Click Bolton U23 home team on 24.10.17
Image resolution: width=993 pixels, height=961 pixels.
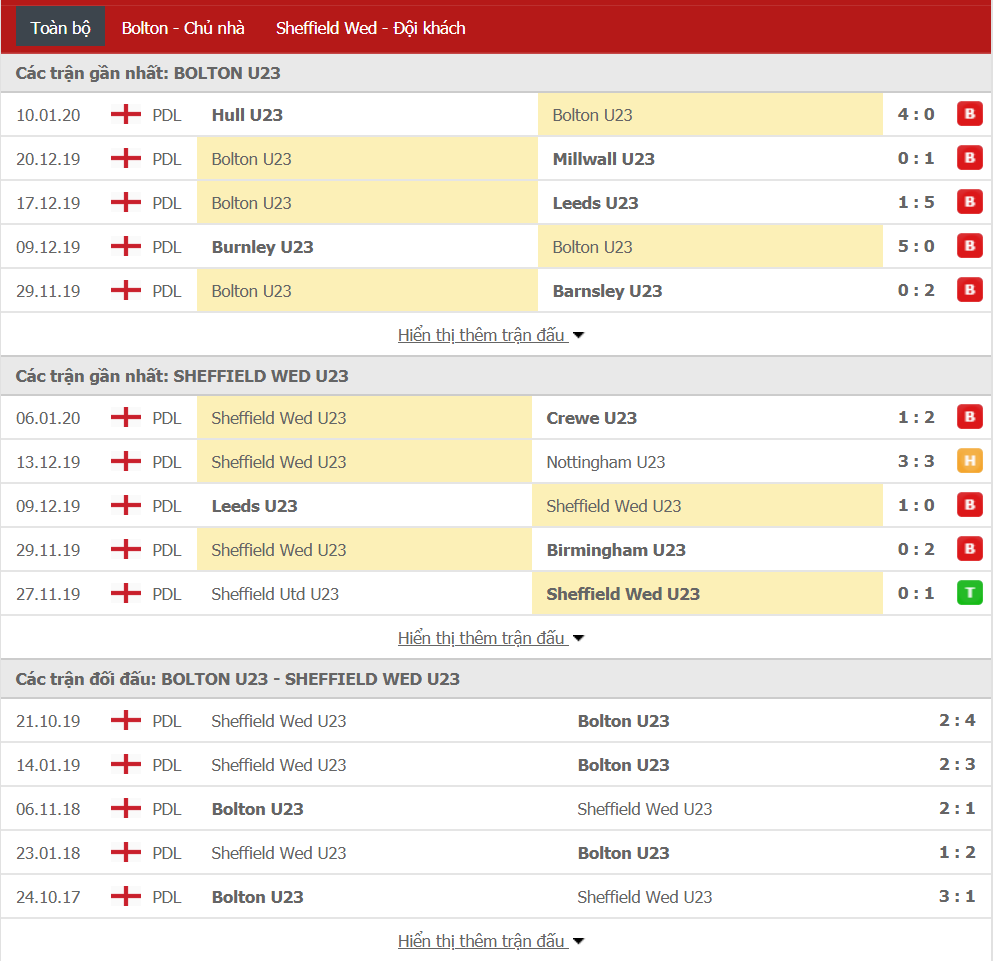pos(258,897)
